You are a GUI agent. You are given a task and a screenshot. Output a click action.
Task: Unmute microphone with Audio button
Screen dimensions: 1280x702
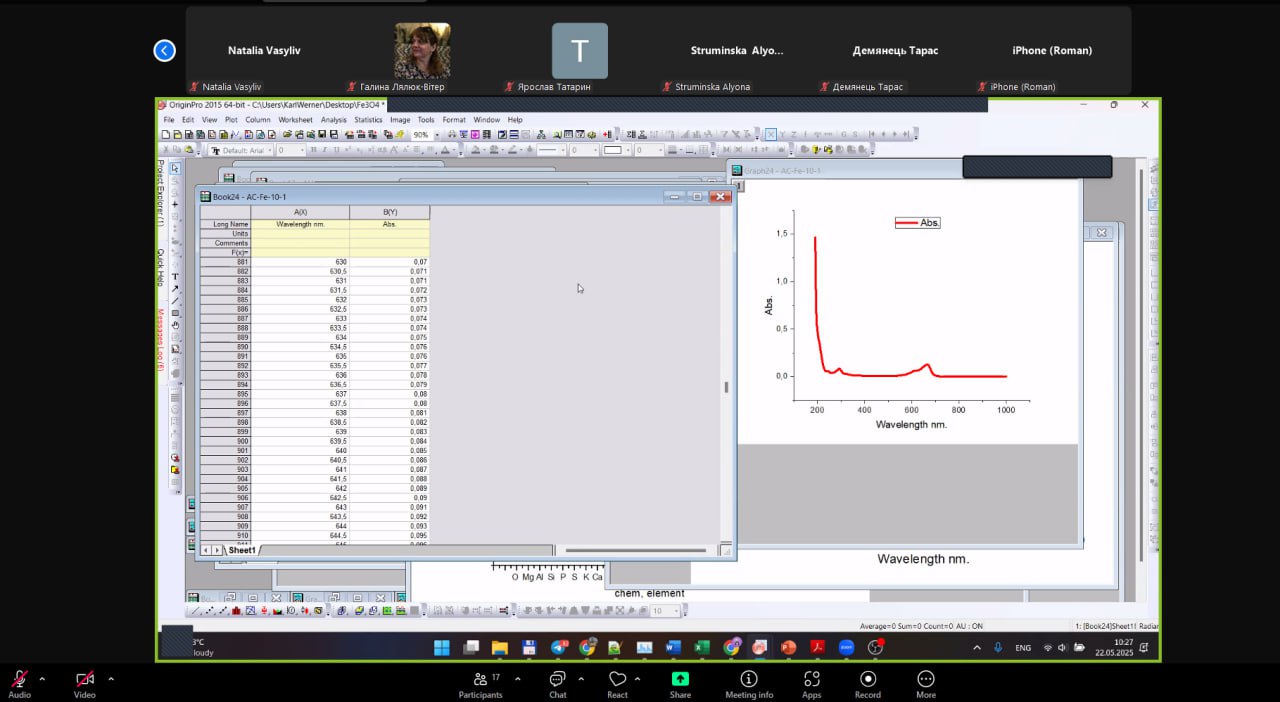[x=19, y=684]
